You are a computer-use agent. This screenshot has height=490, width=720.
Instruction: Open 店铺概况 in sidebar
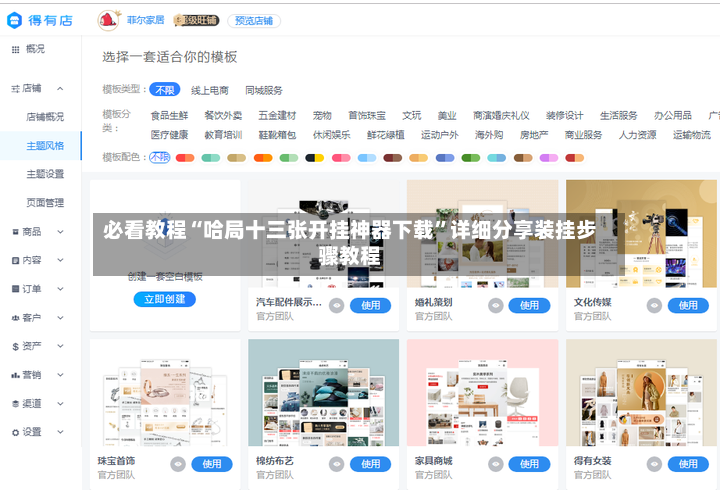(x=45, y=117)
